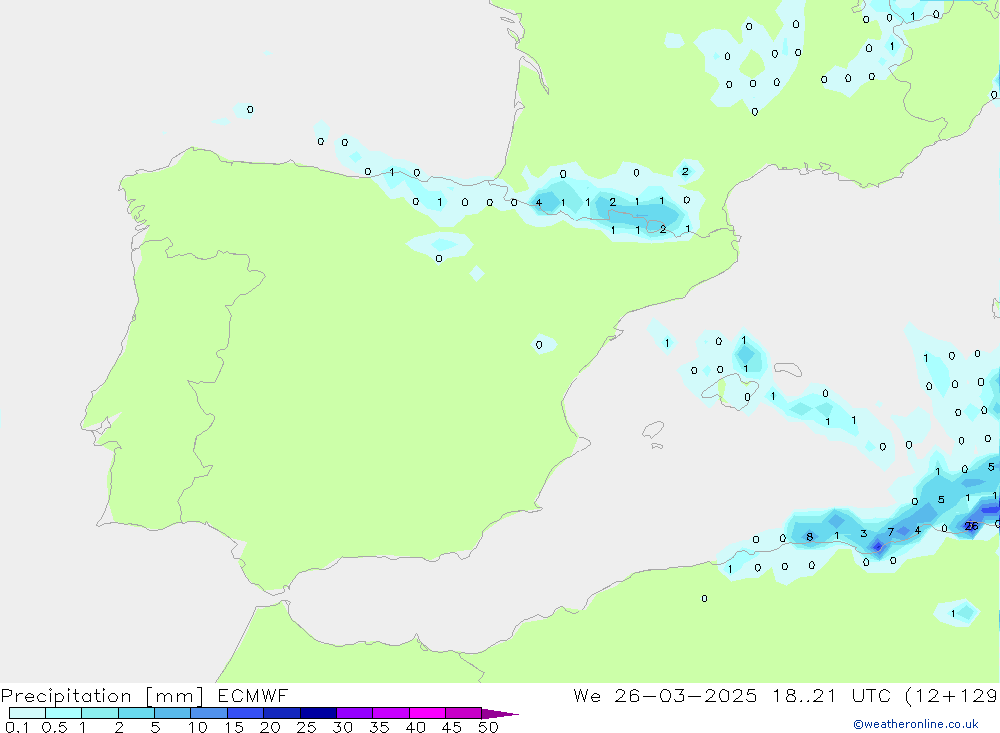1000x733 pixels.
Task: Click the '18..21 UTC' time text
Action: pos(831,695)
